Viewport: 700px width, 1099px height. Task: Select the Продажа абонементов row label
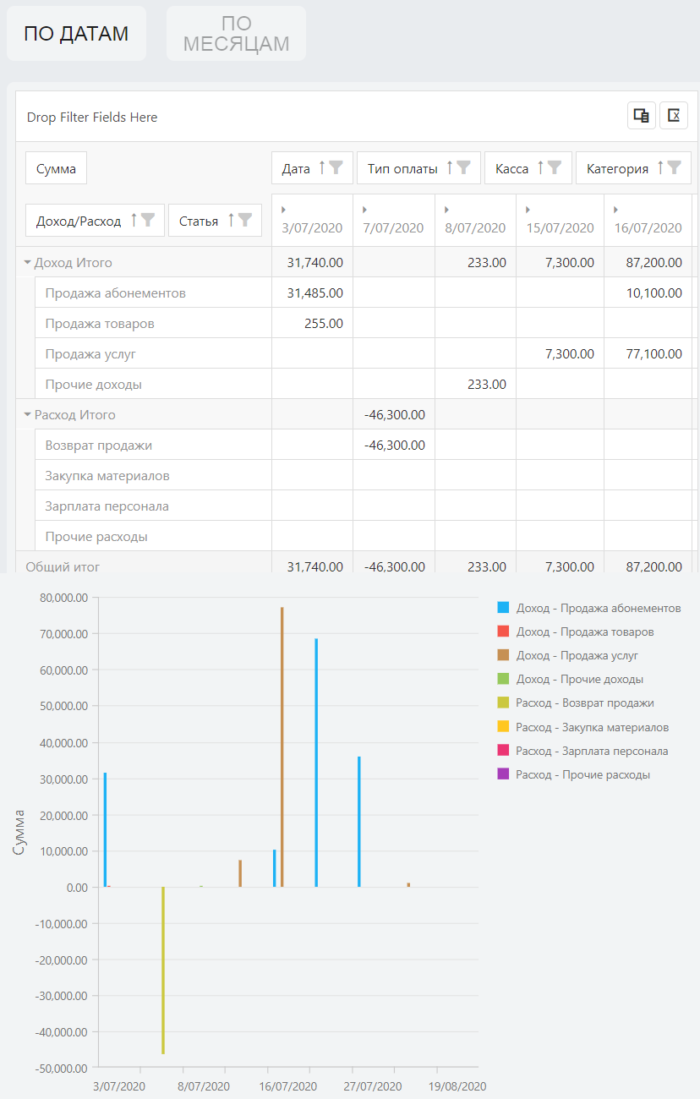coord(116,293)
